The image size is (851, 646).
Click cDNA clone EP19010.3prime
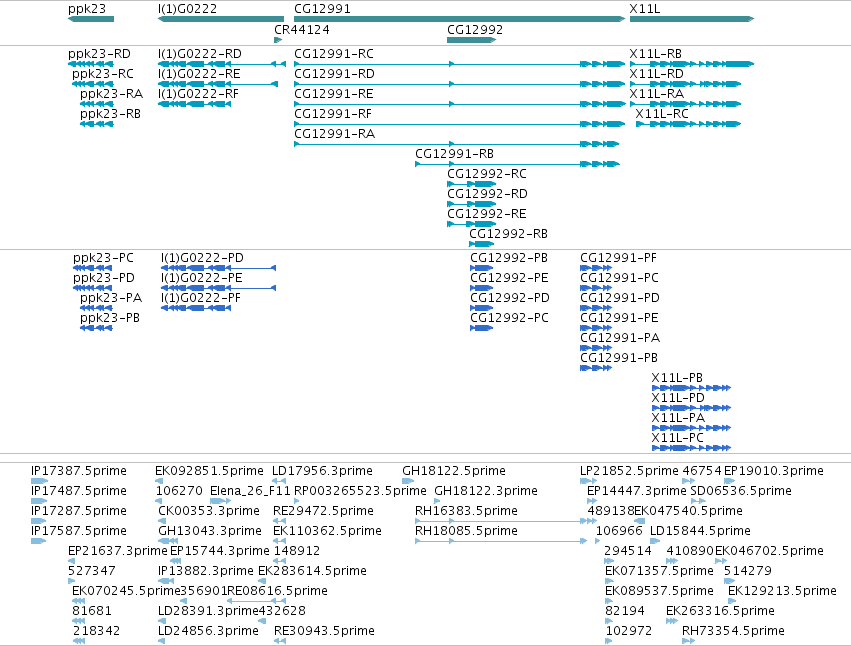click(774, 471)
